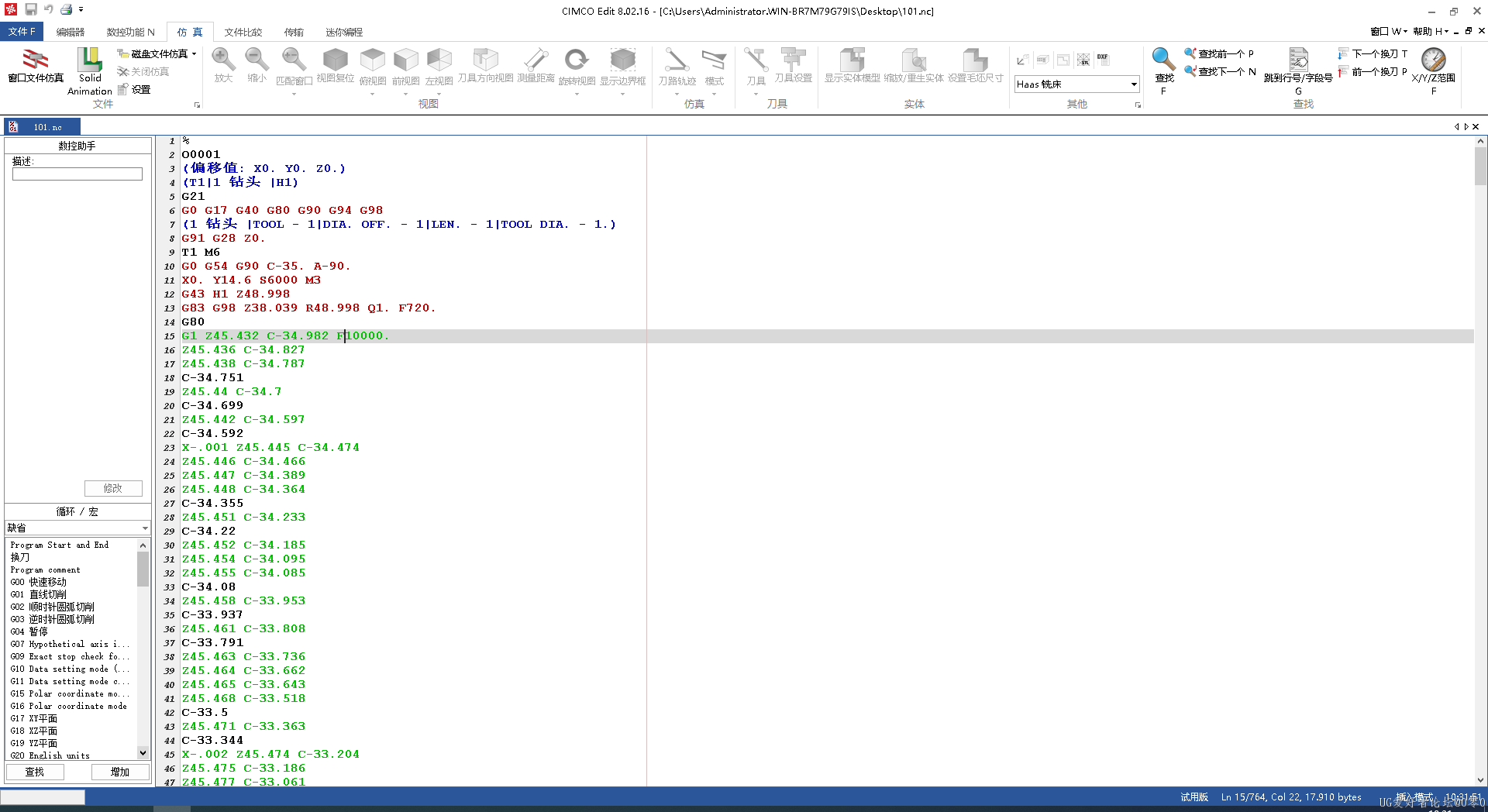Switch to the 传输 tab
This screenshot has height=812, width=1488.
[x=294, y=32]
